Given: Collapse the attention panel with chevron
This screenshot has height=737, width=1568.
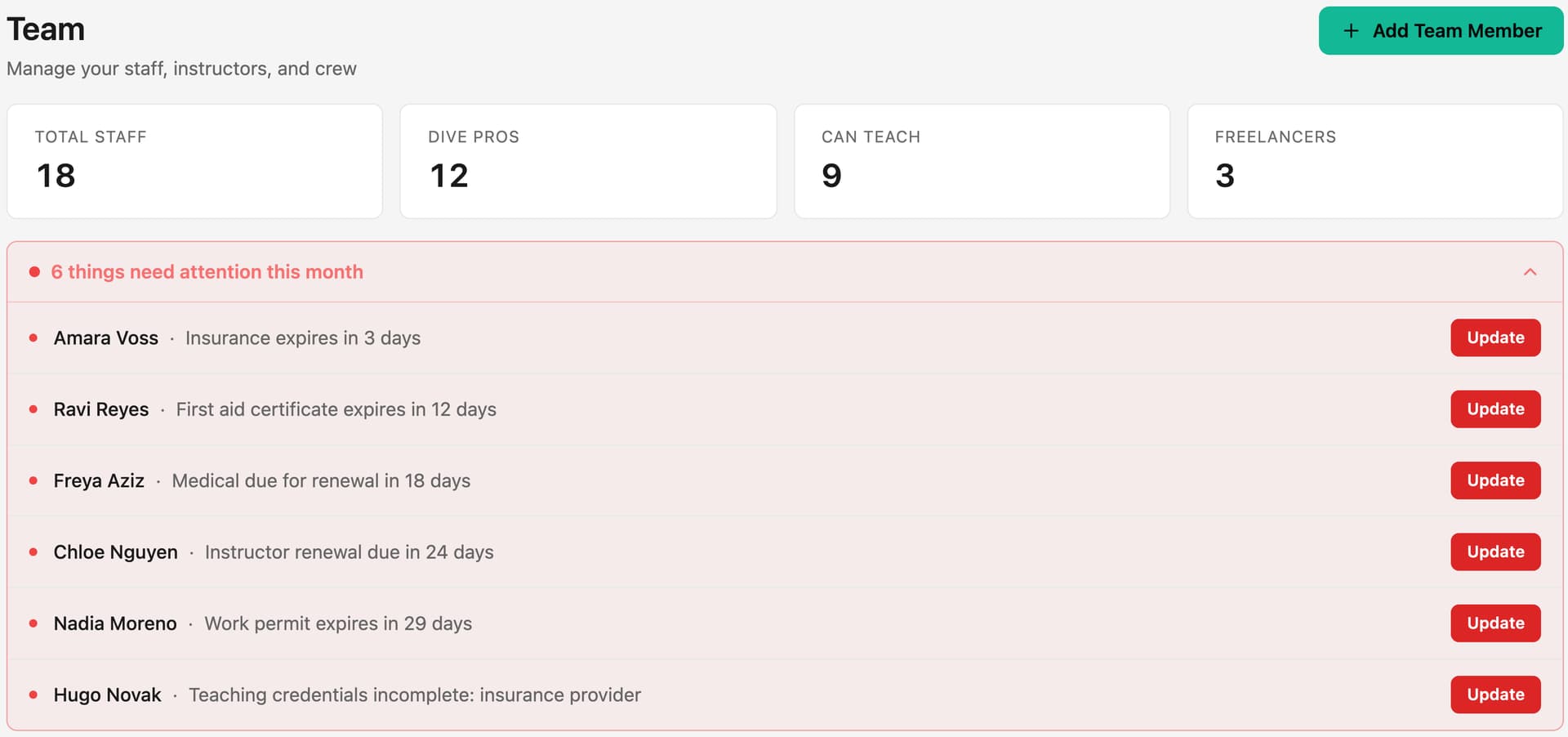Looking at the screenshot, I should tap(1530, 272).
